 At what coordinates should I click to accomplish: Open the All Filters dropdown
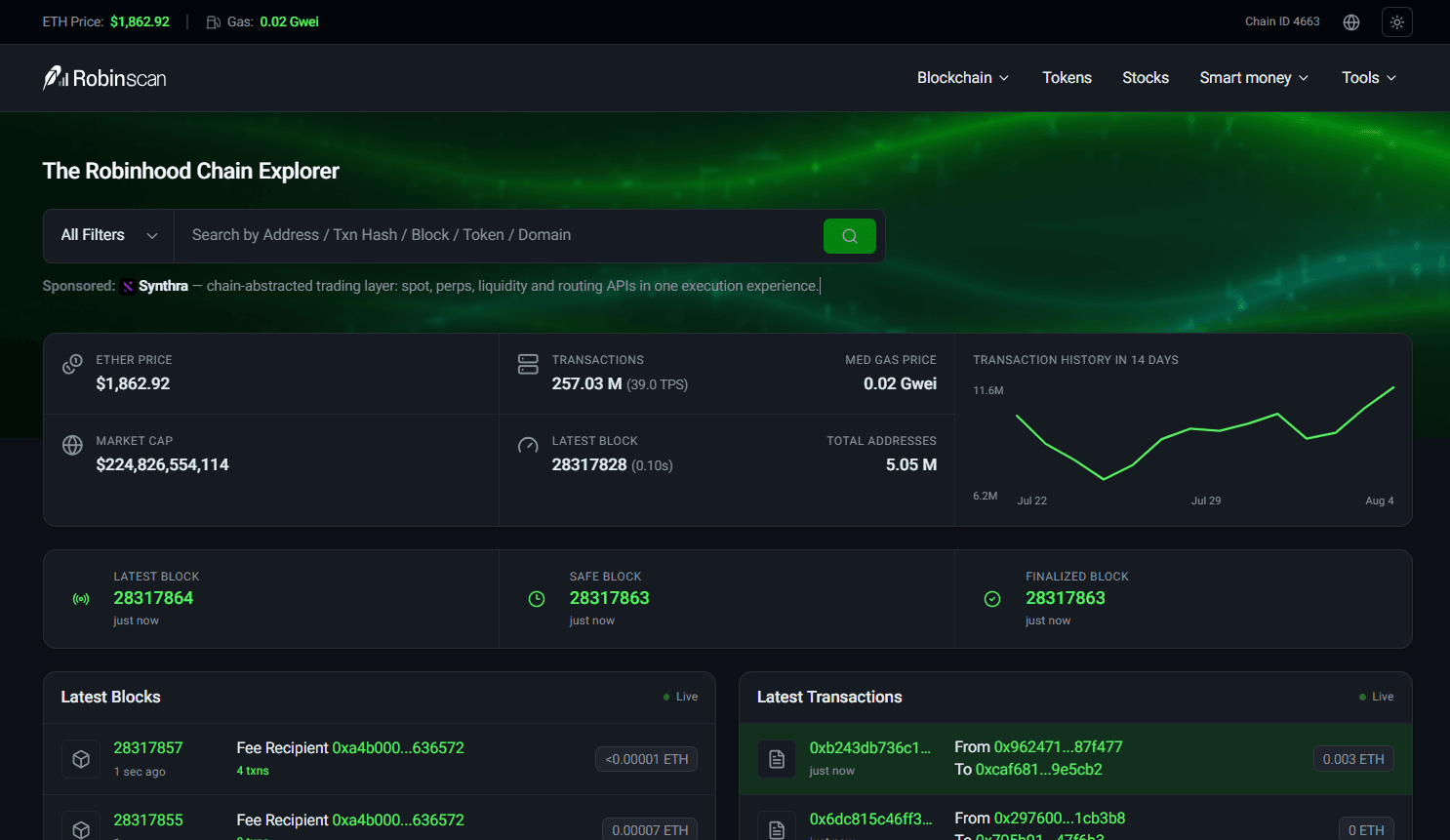[x=109, y=235]
